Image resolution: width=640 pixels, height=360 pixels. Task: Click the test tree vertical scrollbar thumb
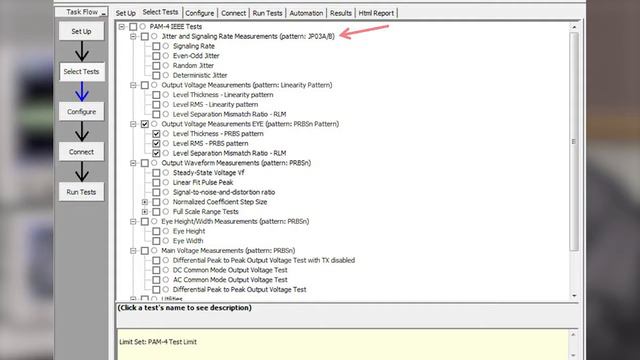(574, 142)
